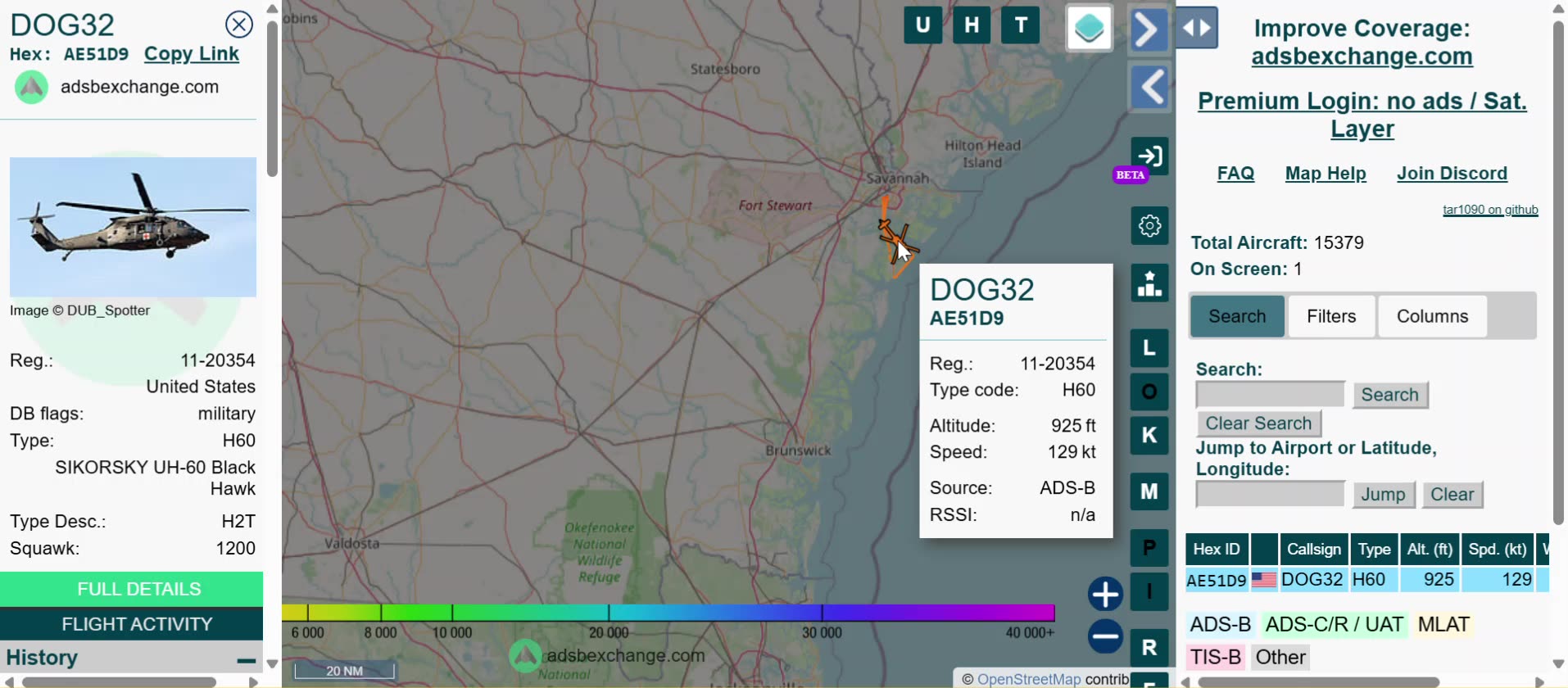Click the ADS-B source legend label
The image size is (1568, 688).
pos(1220,625)
